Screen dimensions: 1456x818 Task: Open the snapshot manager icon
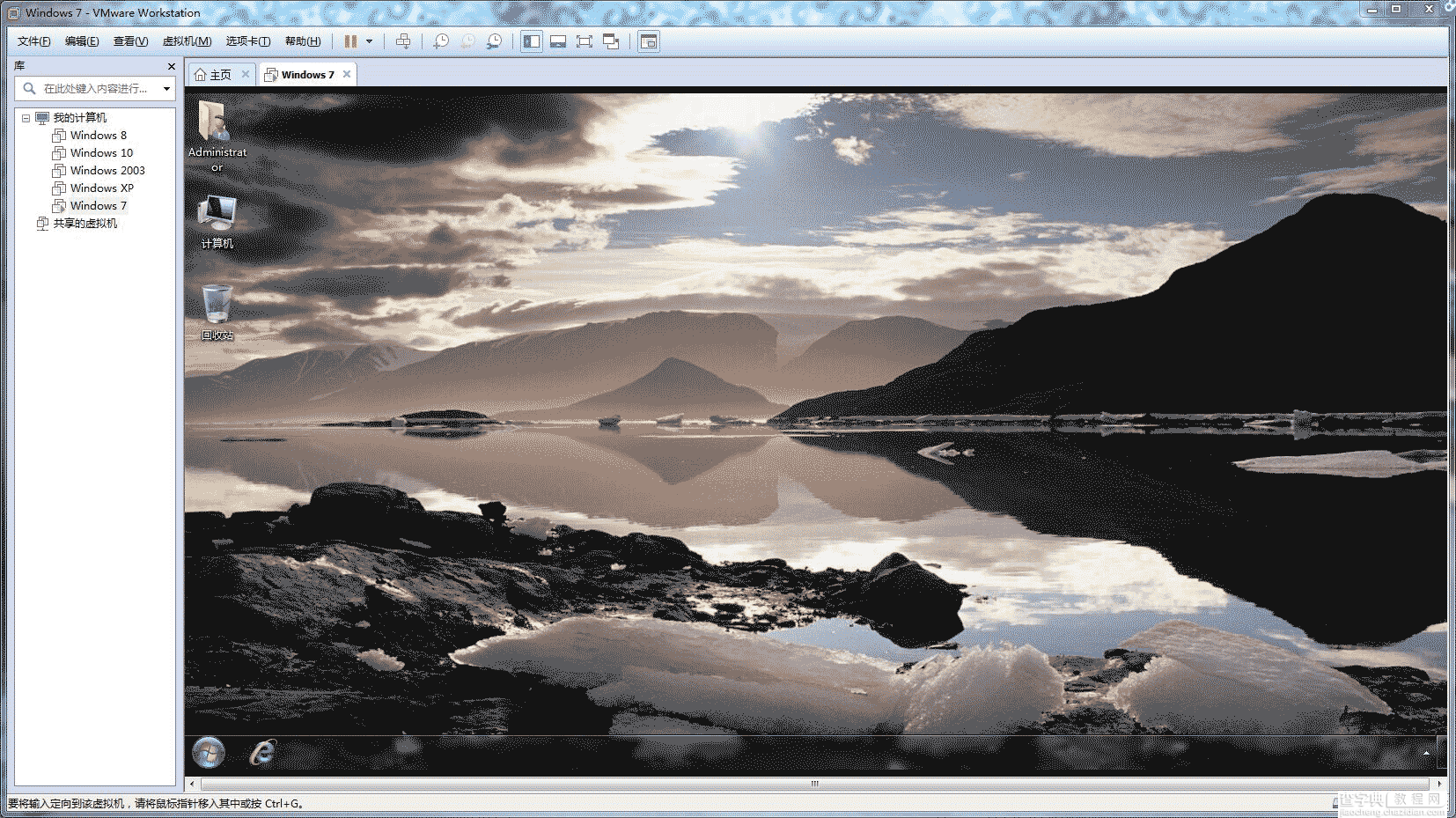[x=495, y=41]
